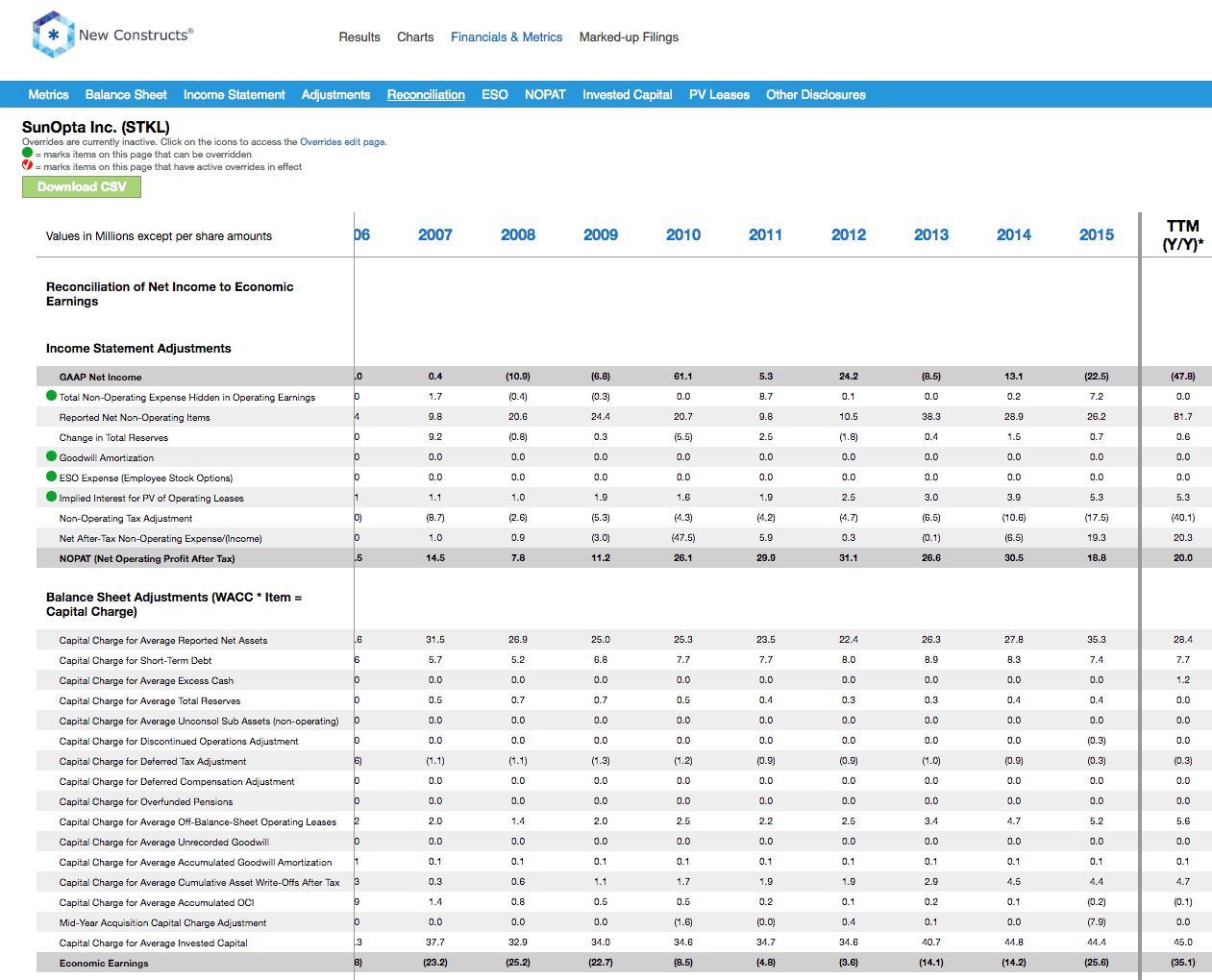Click the 2009 column header
This screenshot has width=1212, height=980.
(x=601, y=234)
